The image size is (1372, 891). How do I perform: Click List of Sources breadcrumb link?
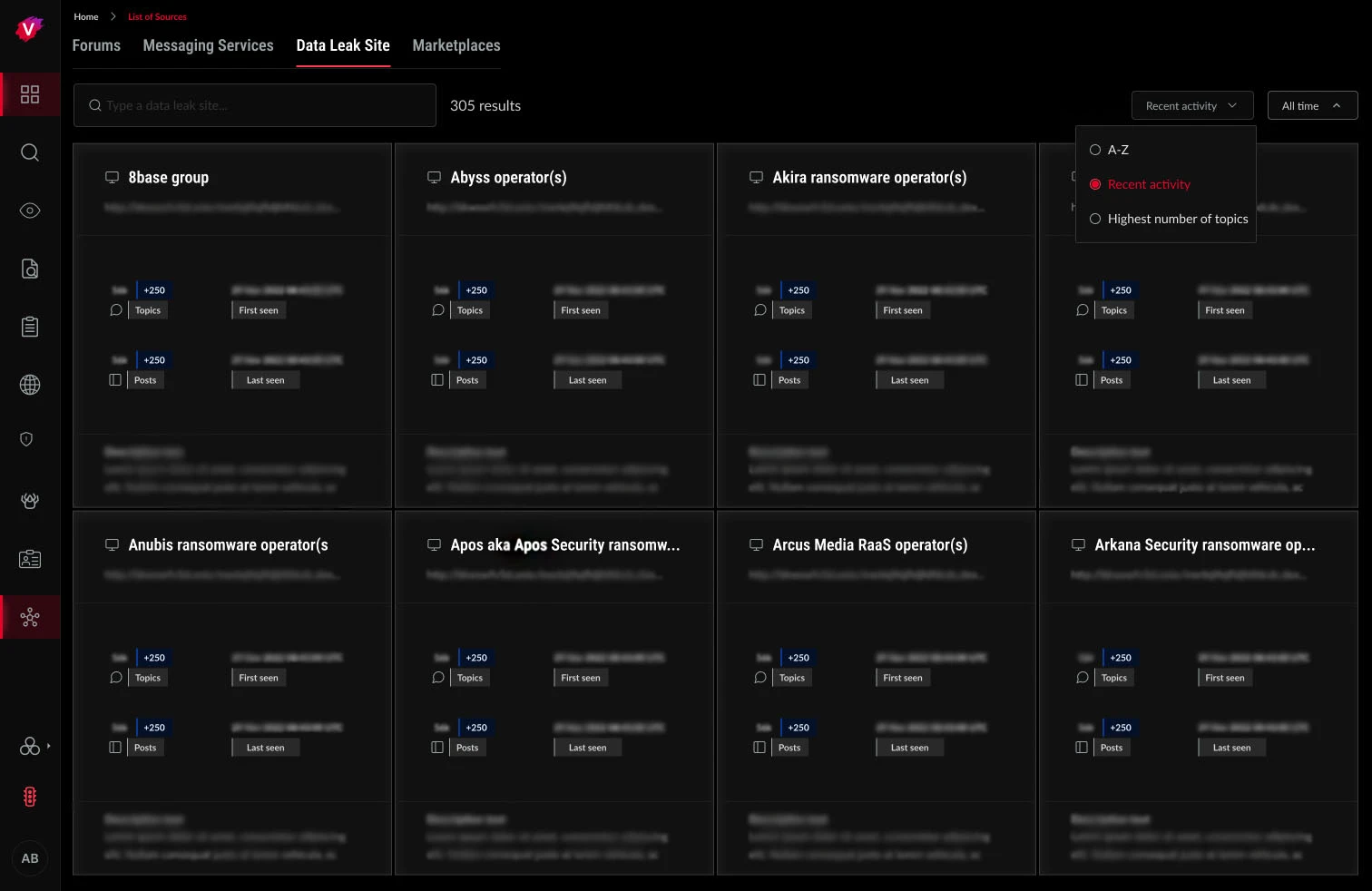[x=157, y=16]
